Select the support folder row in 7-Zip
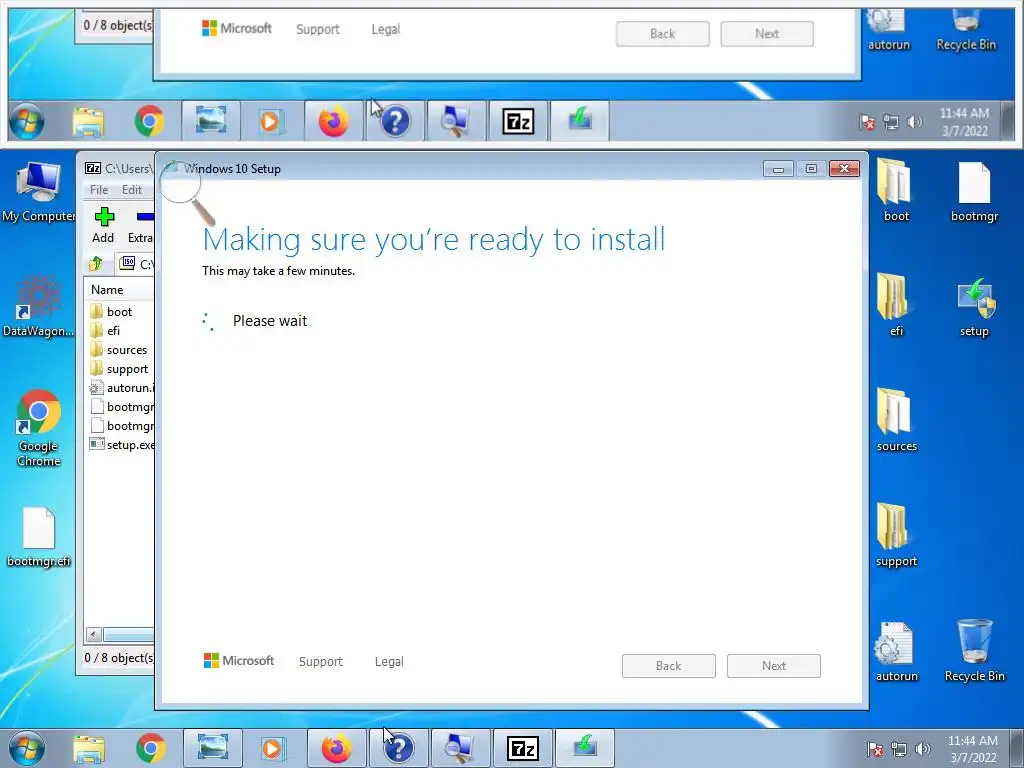The height and width of the screenshot is (768, 1024). (120, 369)
